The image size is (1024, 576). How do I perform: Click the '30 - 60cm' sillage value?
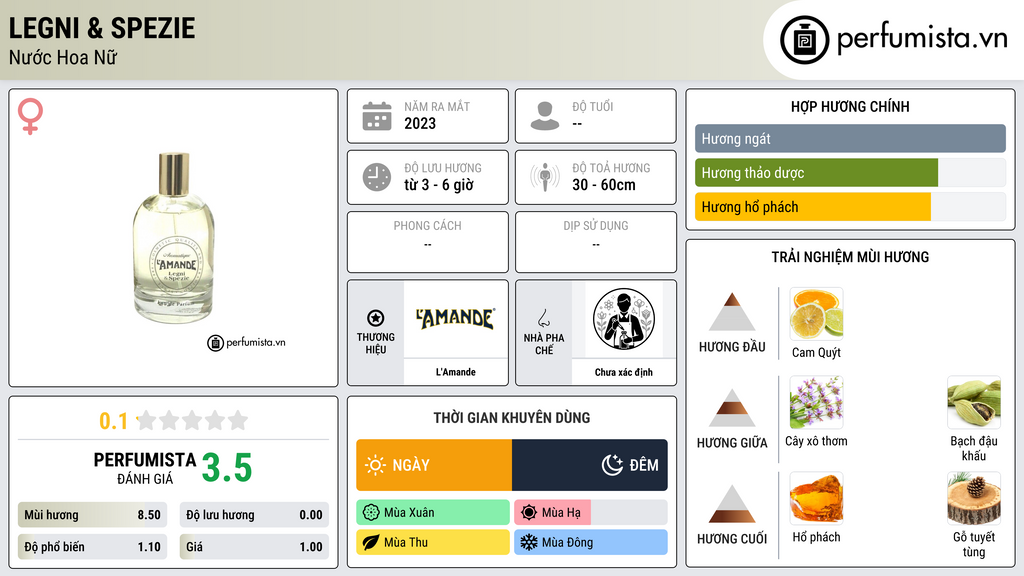coord(604,185)
